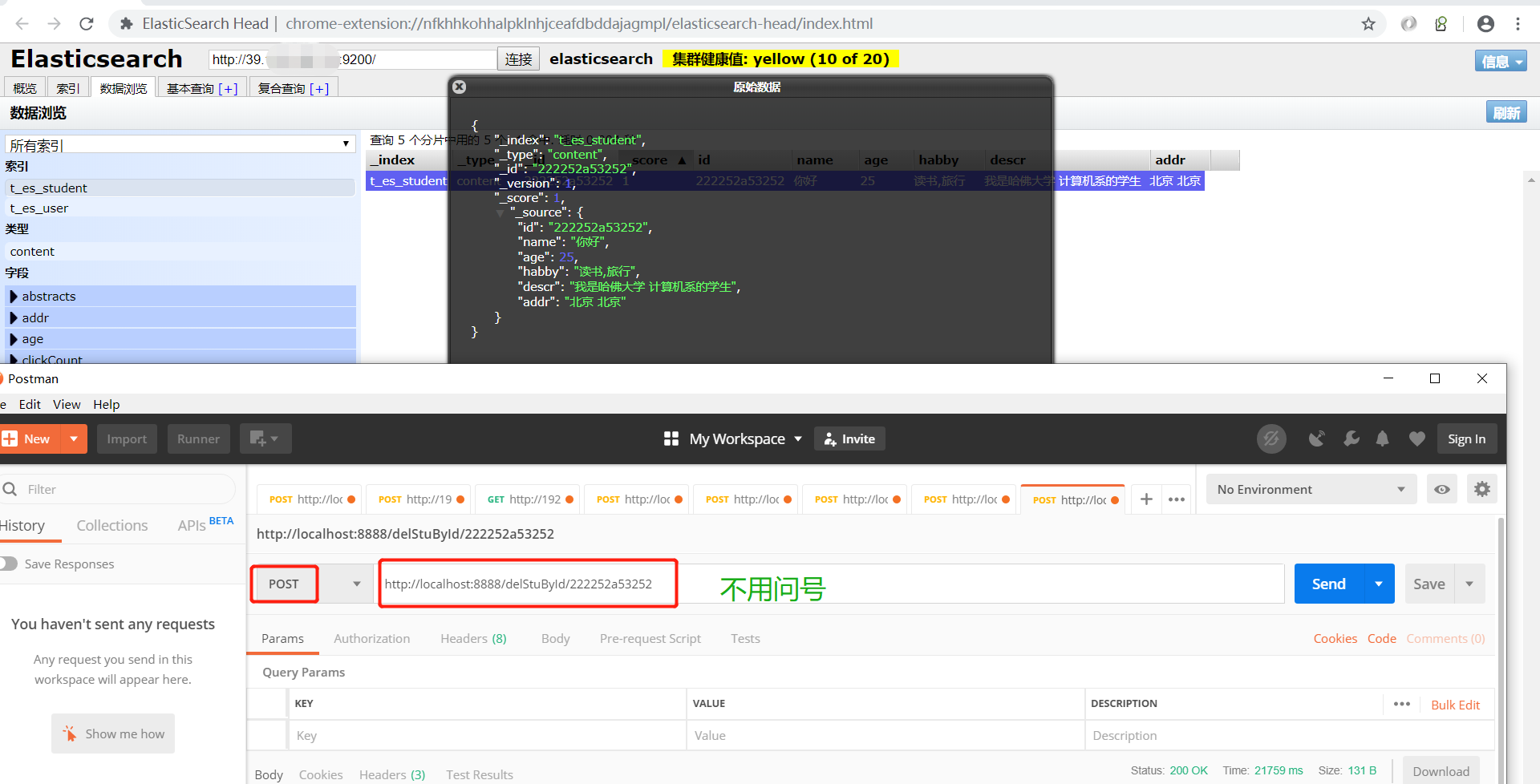Open the query params column options ellipsis
Viewport: 1540px width, 784px height.
point(1402,704)
